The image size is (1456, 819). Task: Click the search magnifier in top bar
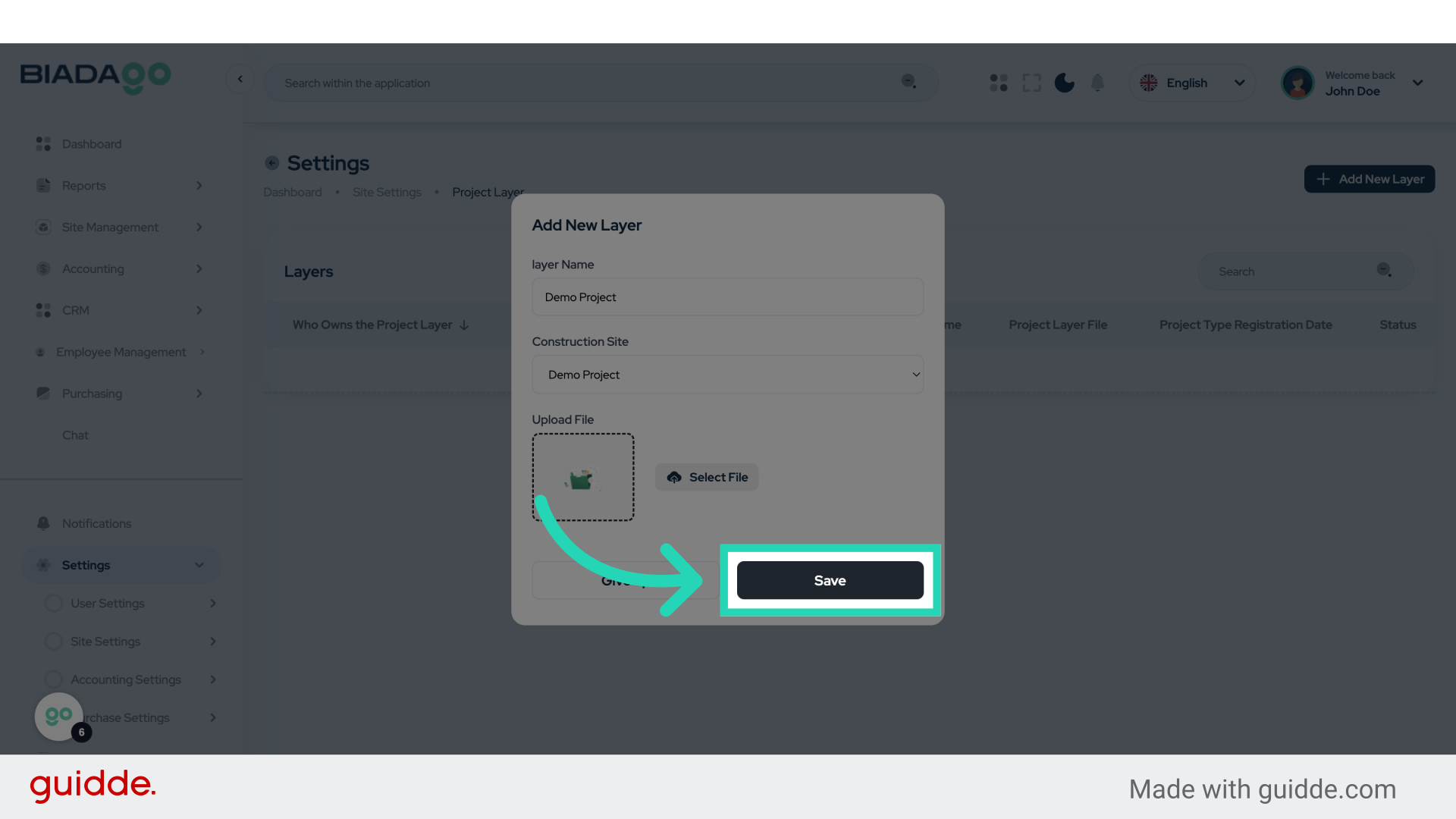(x=908, y=82)
